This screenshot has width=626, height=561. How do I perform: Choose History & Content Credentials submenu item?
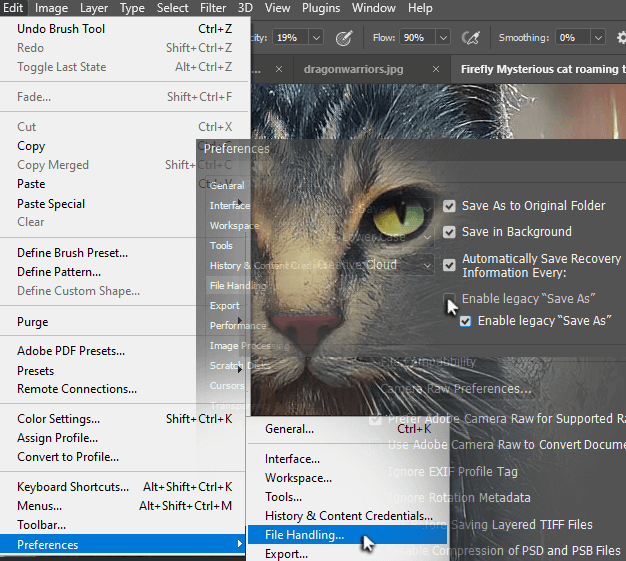(347, 516)
